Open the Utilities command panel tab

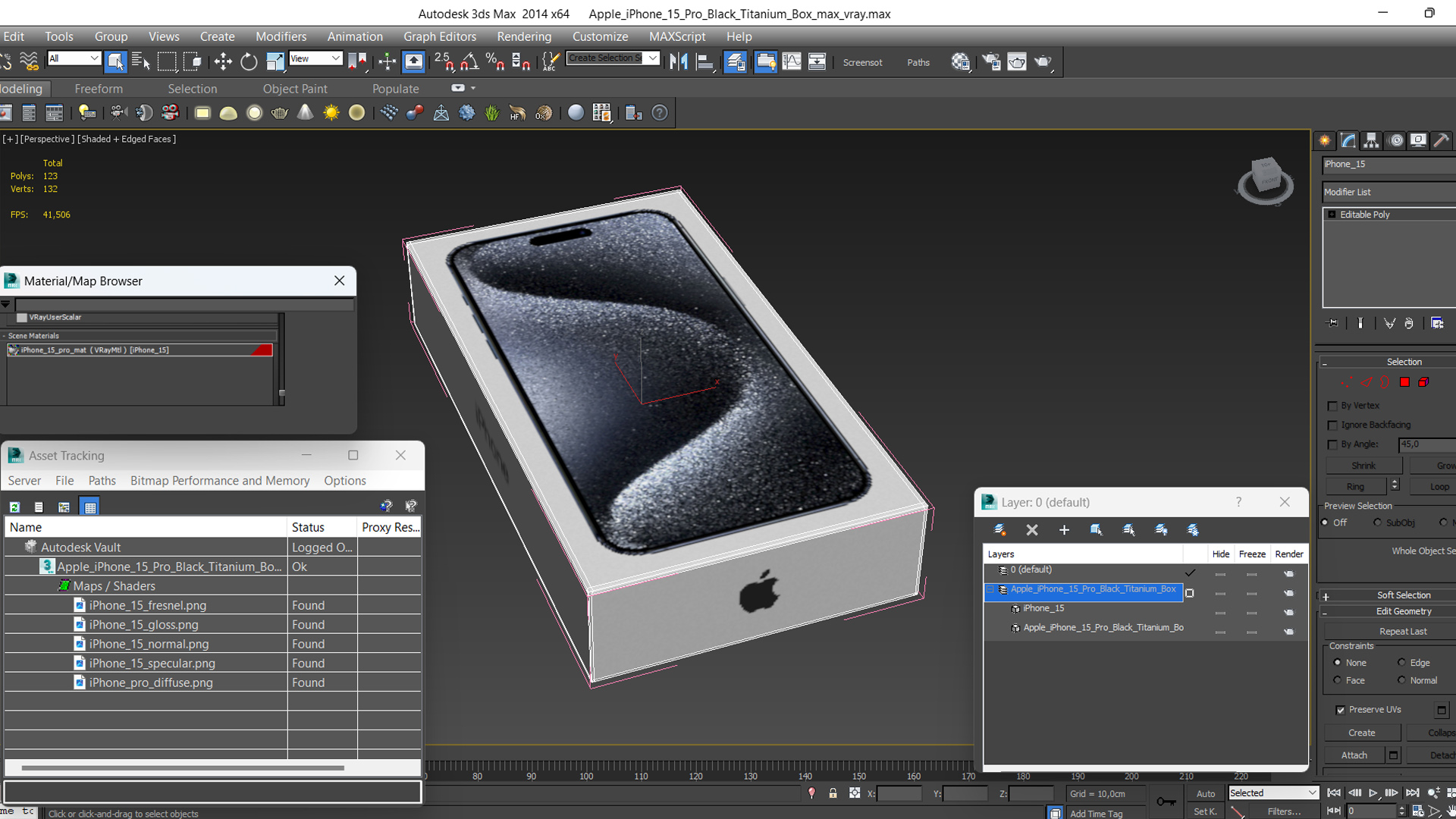coord(1442,140)
